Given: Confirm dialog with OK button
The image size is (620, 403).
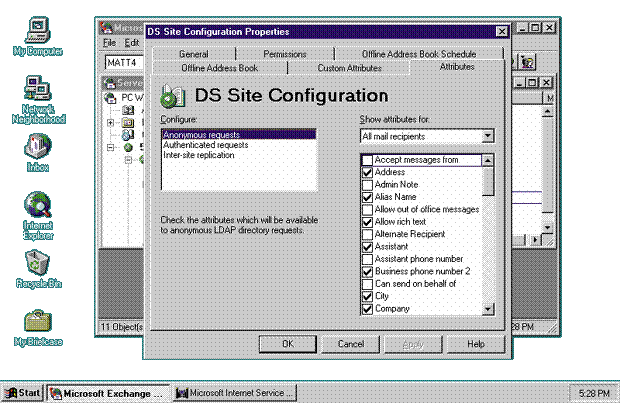Looking at the screenshot, I should point(288,344).
